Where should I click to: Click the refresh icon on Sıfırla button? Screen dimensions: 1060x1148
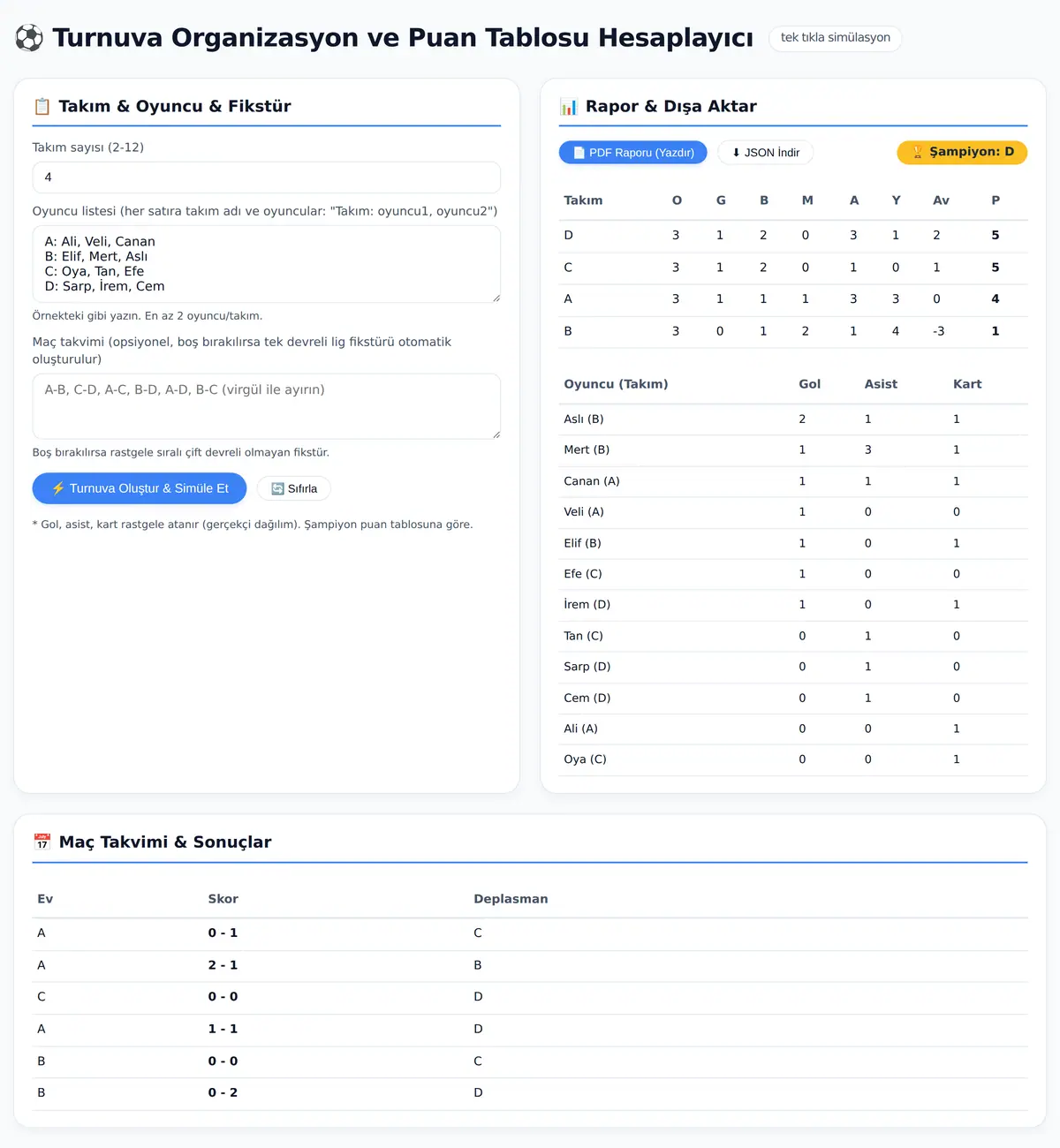[x=277, y=488]
